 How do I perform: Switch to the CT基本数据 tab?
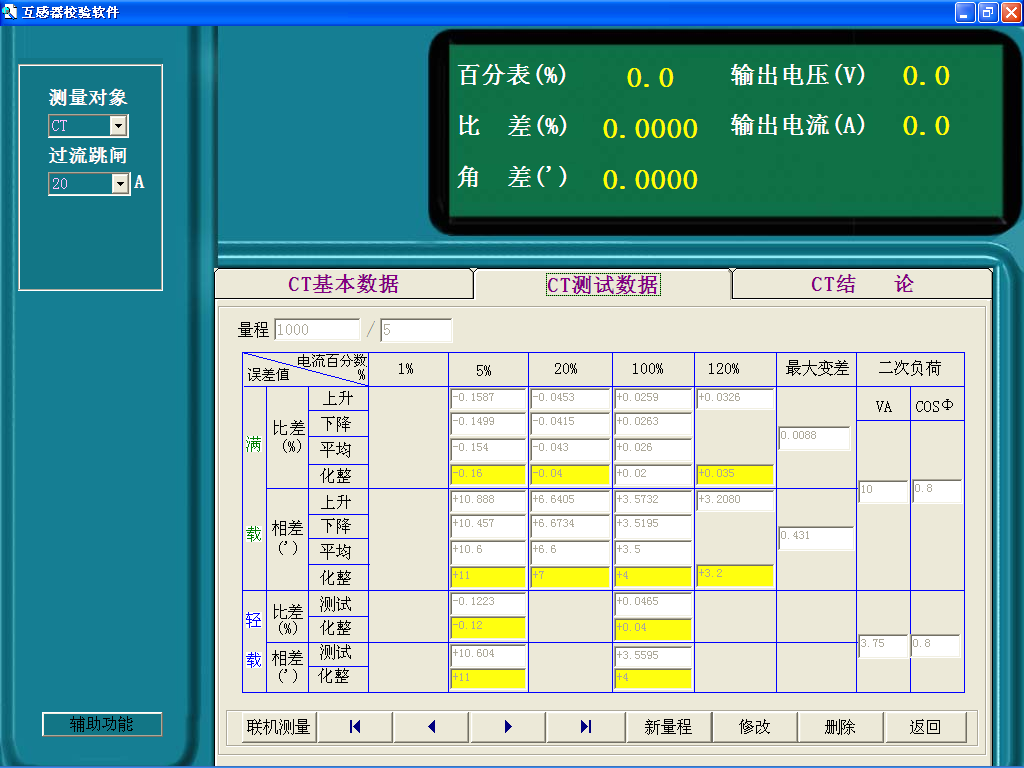[343, 284]
